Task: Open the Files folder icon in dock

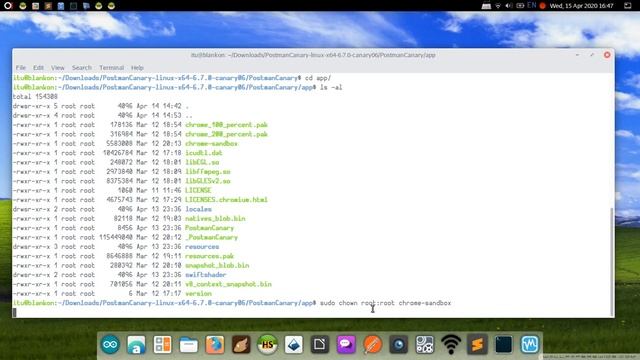Action: click(x=188, y=345)
